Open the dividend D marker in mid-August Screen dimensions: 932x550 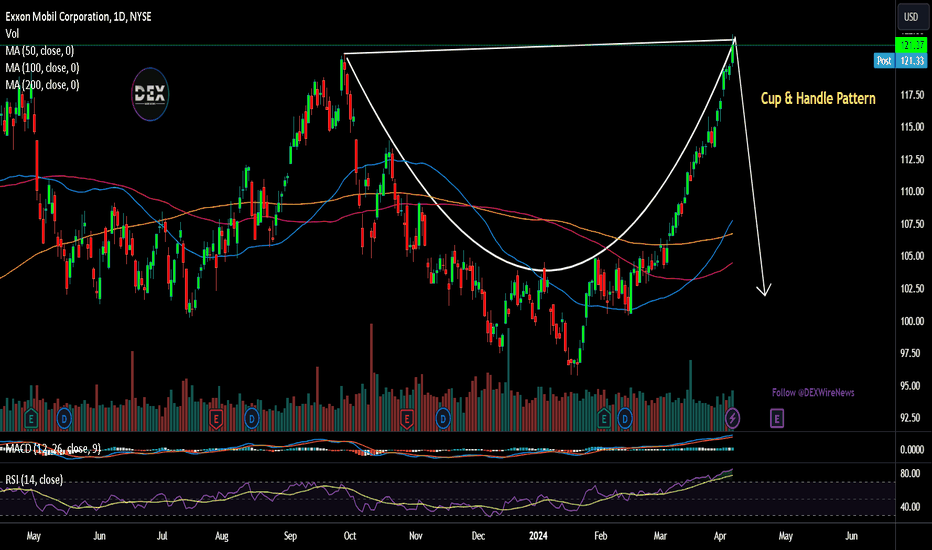tap(251, 419)
